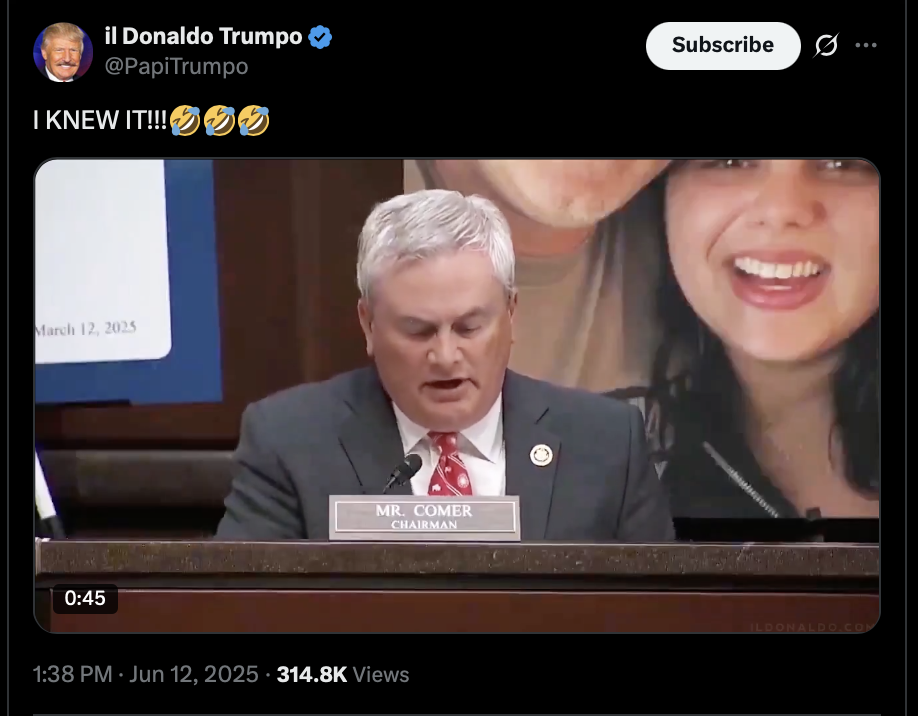Click the last laughing emoji in post
The height and width of the screenshot is (716, 918).
pyautogui.click(x=254, y=121)
